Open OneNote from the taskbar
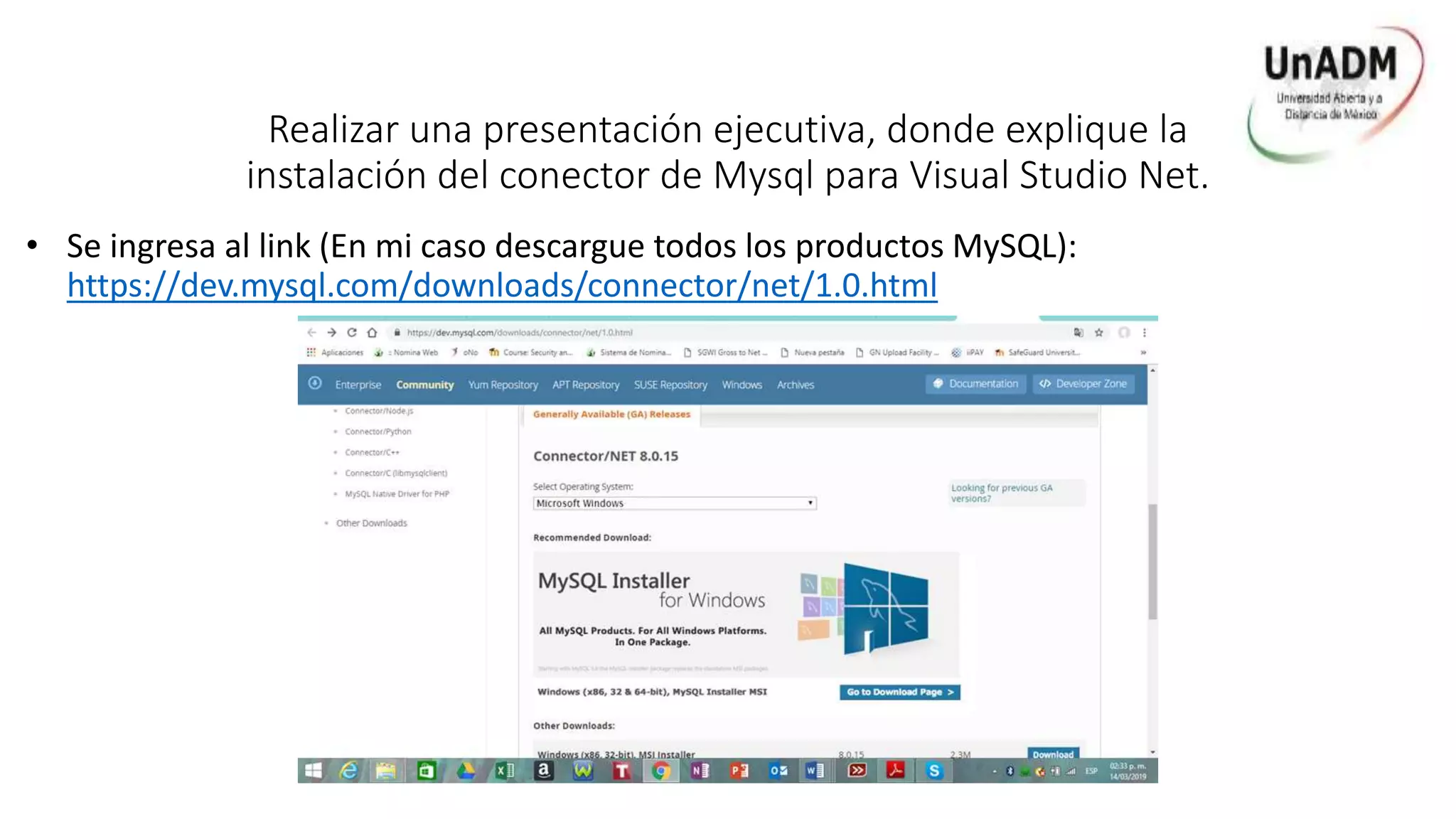The width and height of the screenshot is (1456, 819). 700,771
